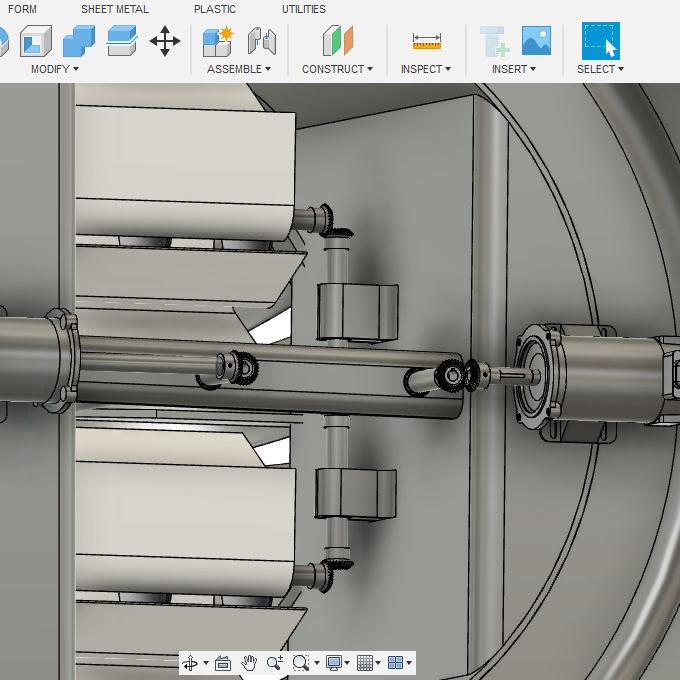
Task: Open Display Settings monitor icon
Action: click(x=333, y=663)
